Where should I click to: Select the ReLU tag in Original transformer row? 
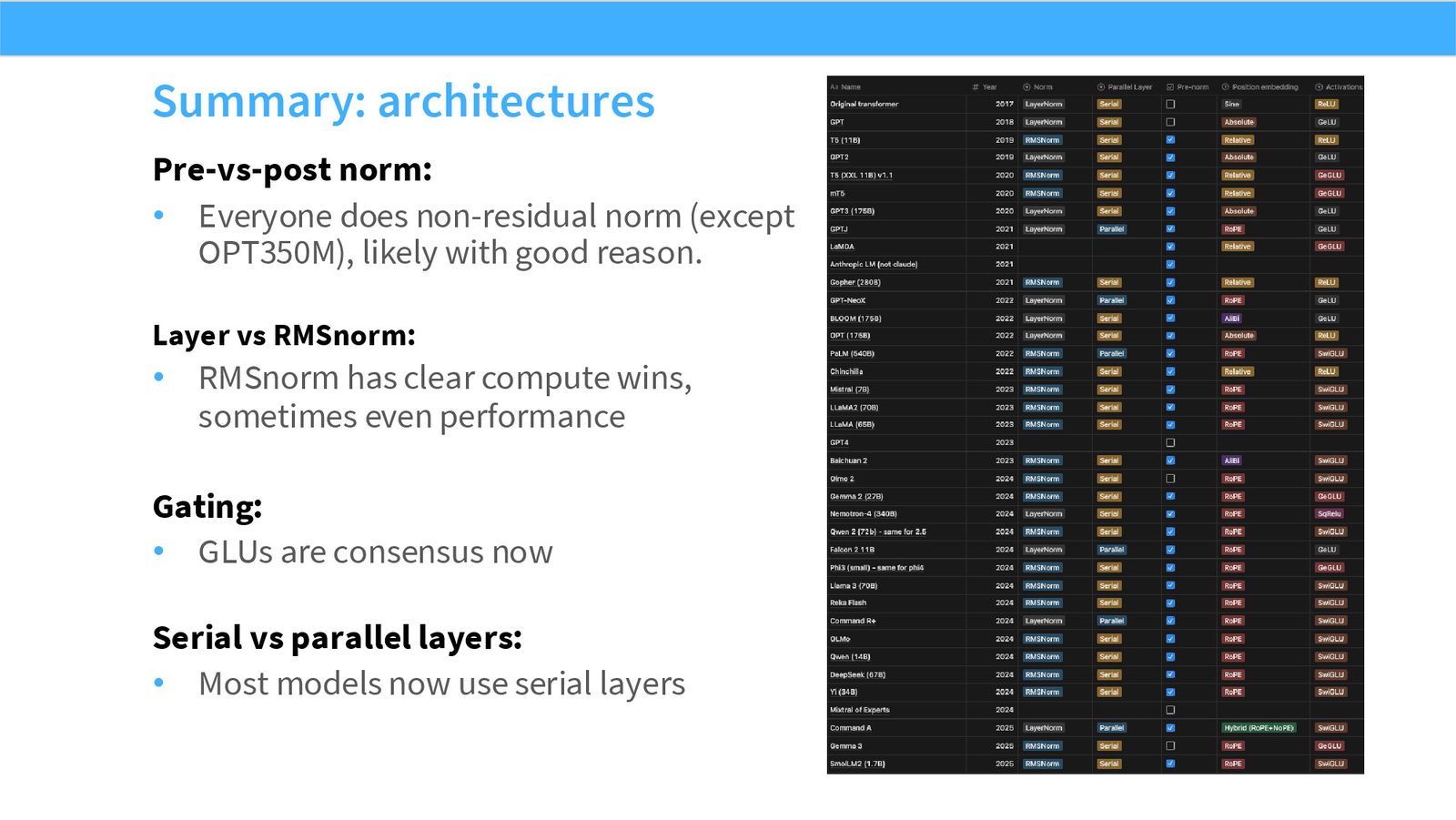click(1326, 105)
